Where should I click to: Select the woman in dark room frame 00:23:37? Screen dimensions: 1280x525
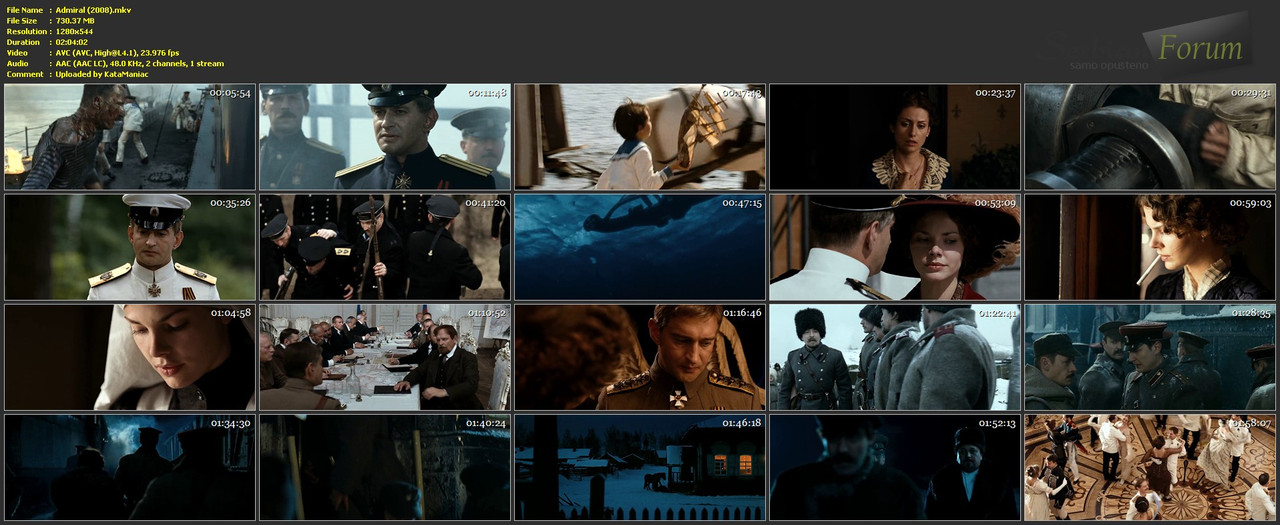tap(895, 137)
